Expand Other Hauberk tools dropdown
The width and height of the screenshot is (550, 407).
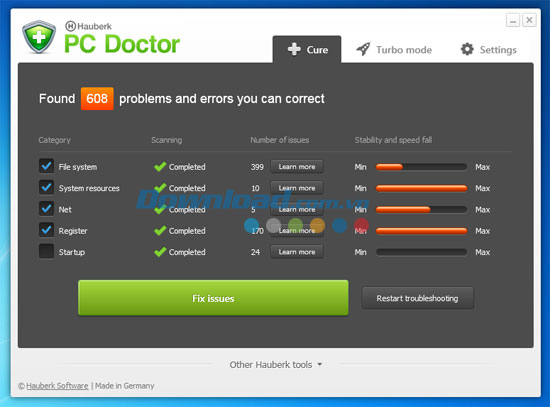[x=276, y=365]
